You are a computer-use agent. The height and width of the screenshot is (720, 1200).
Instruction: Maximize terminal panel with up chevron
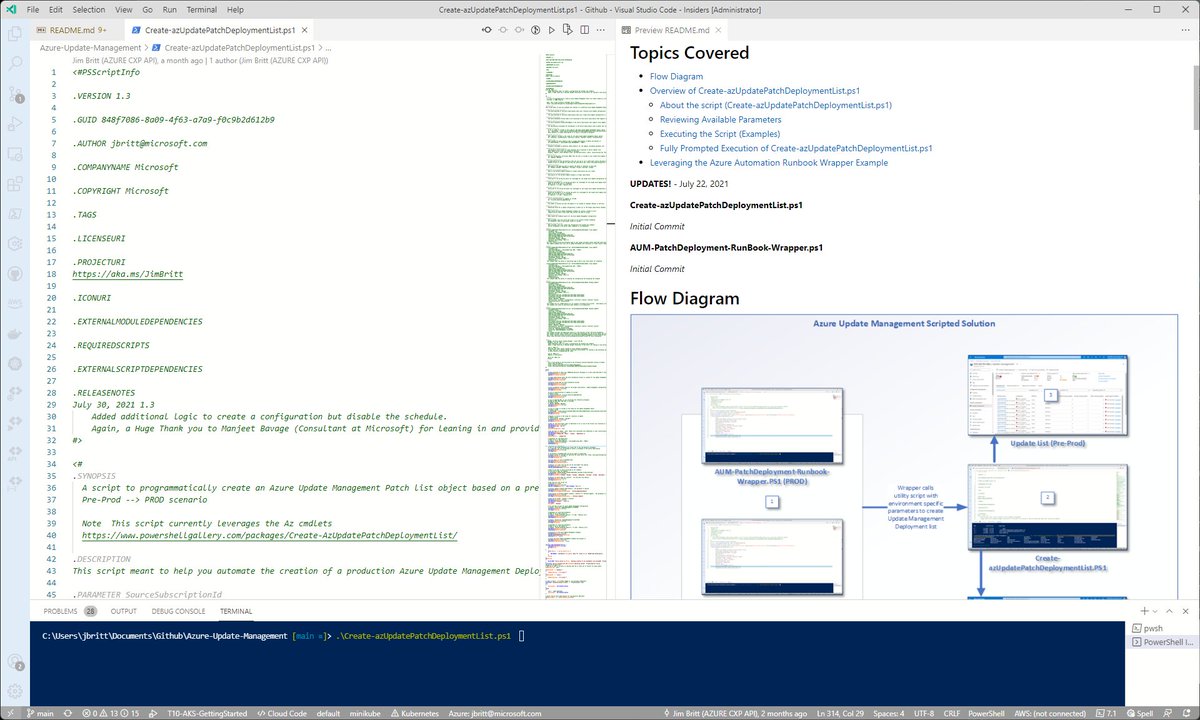click(1171, 611)
